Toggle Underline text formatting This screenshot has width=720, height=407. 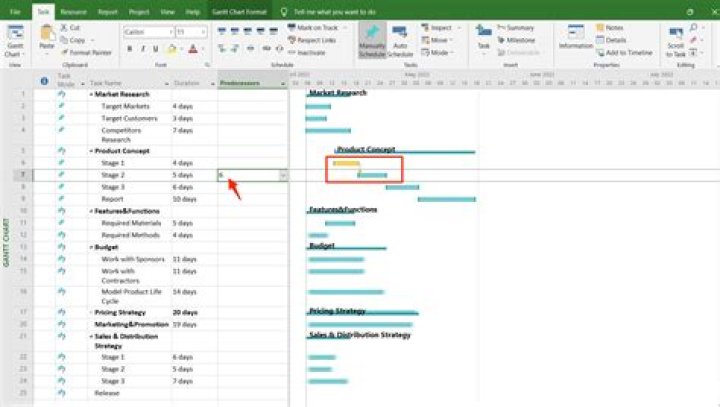tap(156, 48)
